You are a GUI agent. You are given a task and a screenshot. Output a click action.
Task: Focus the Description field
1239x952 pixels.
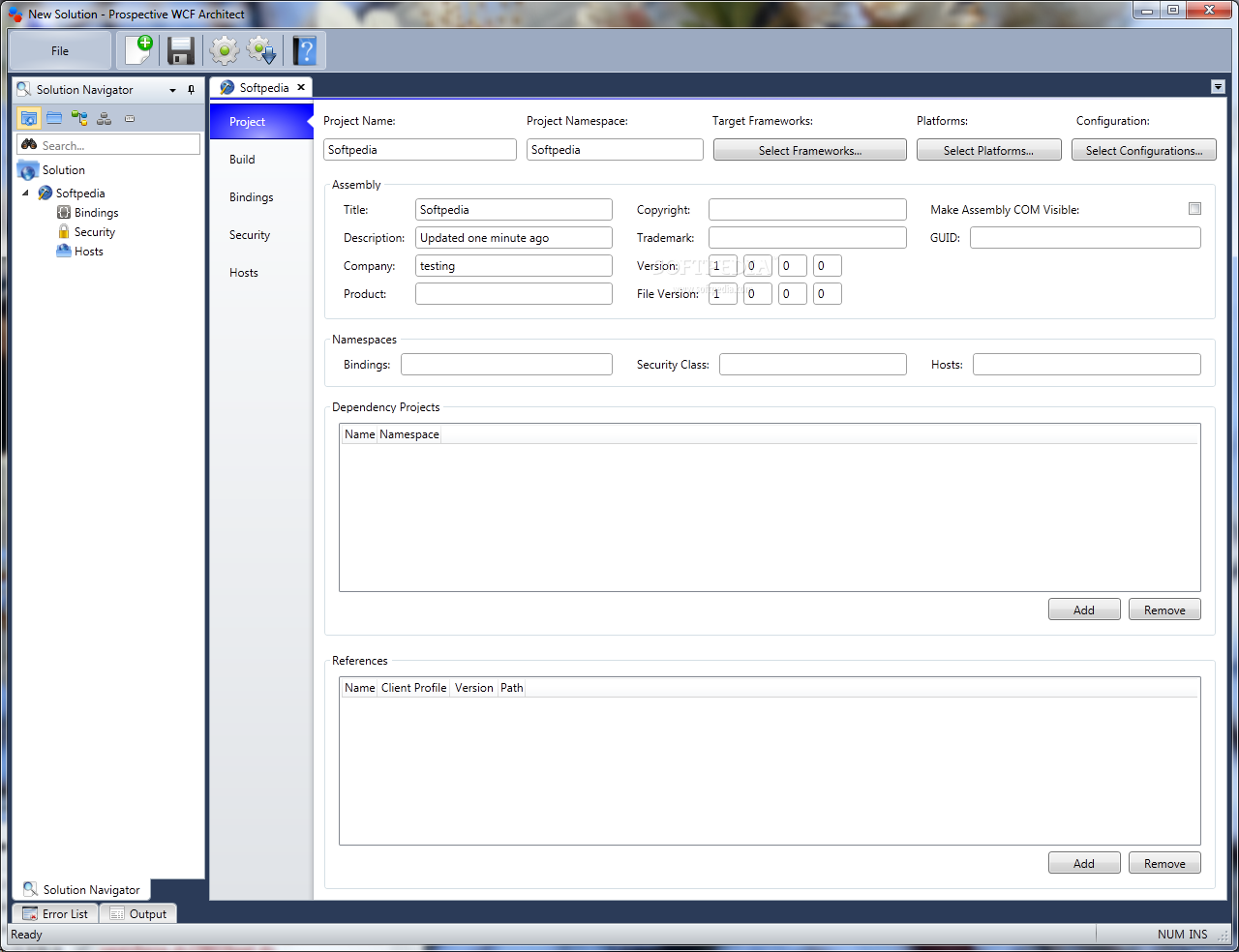click(x=514, y=238)
